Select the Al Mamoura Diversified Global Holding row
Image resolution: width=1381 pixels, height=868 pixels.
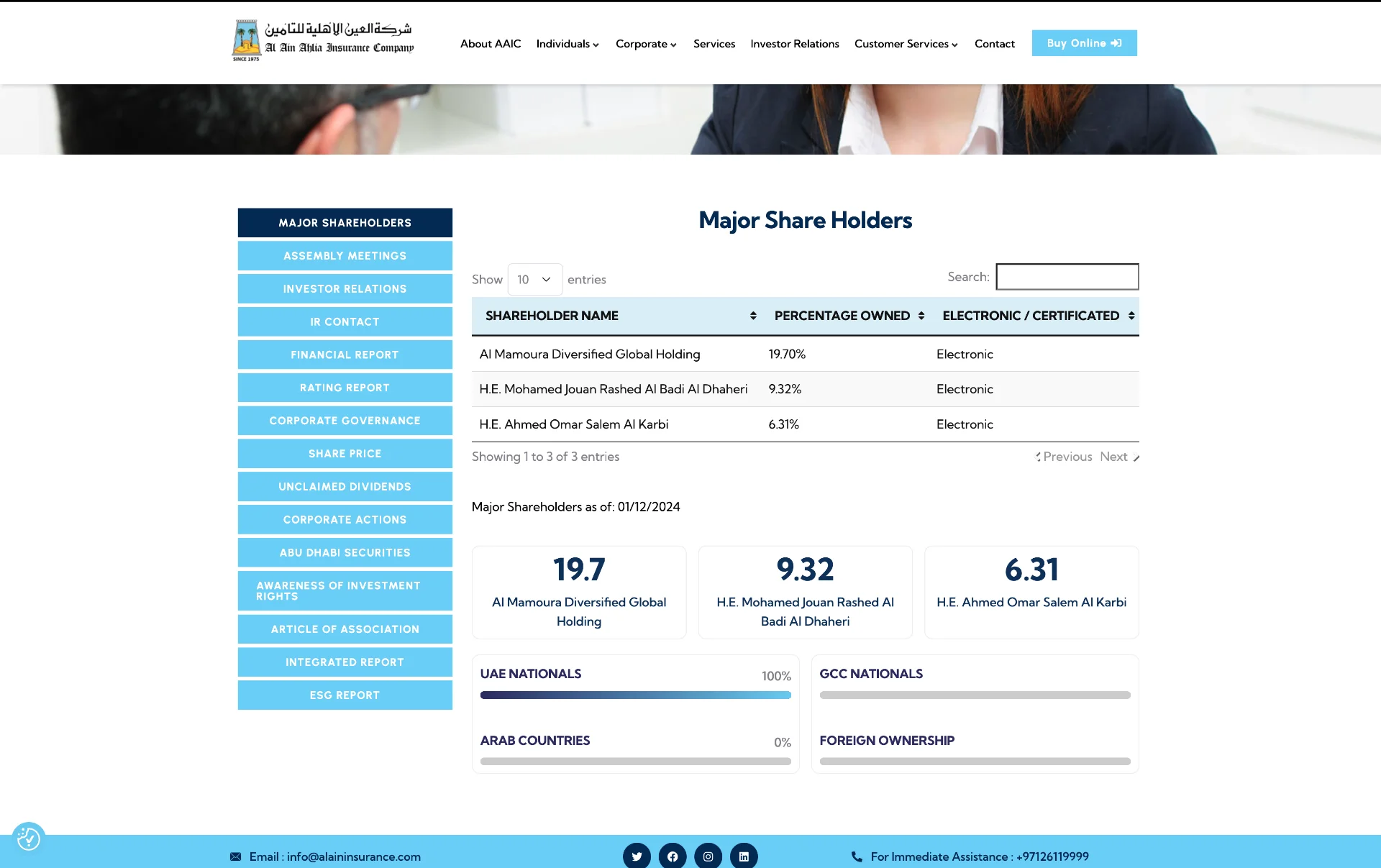[806, 354]
